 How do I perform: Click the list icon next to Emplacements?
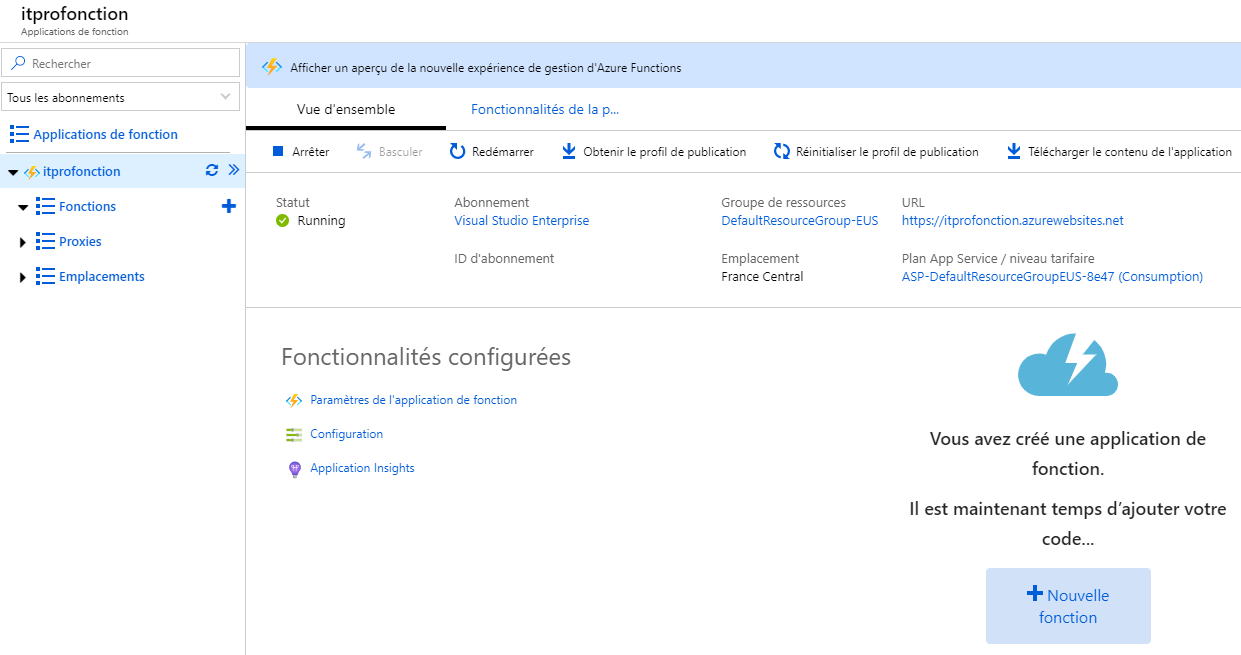(x=45, y=276)
